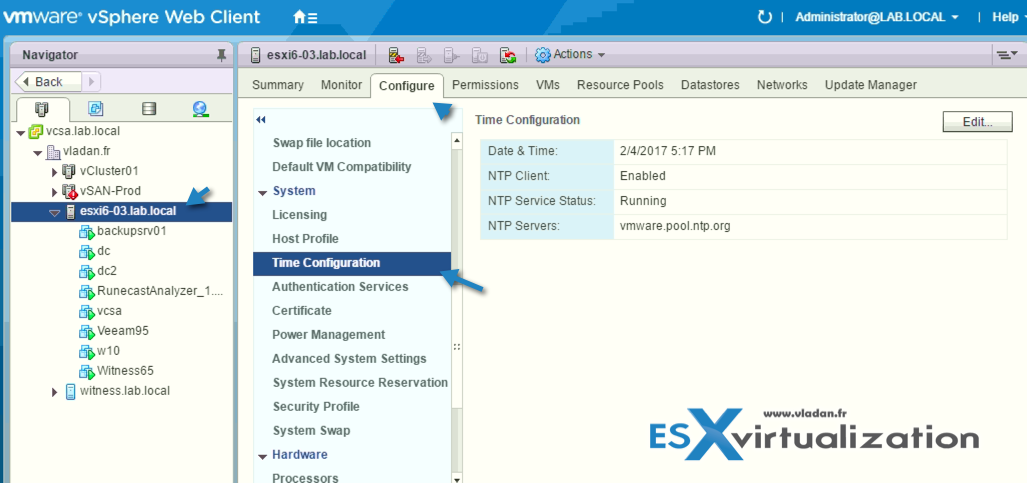Switch to the VMs tab
The width and height of the screenshot is (1027, 483).
tap(548, 85)
